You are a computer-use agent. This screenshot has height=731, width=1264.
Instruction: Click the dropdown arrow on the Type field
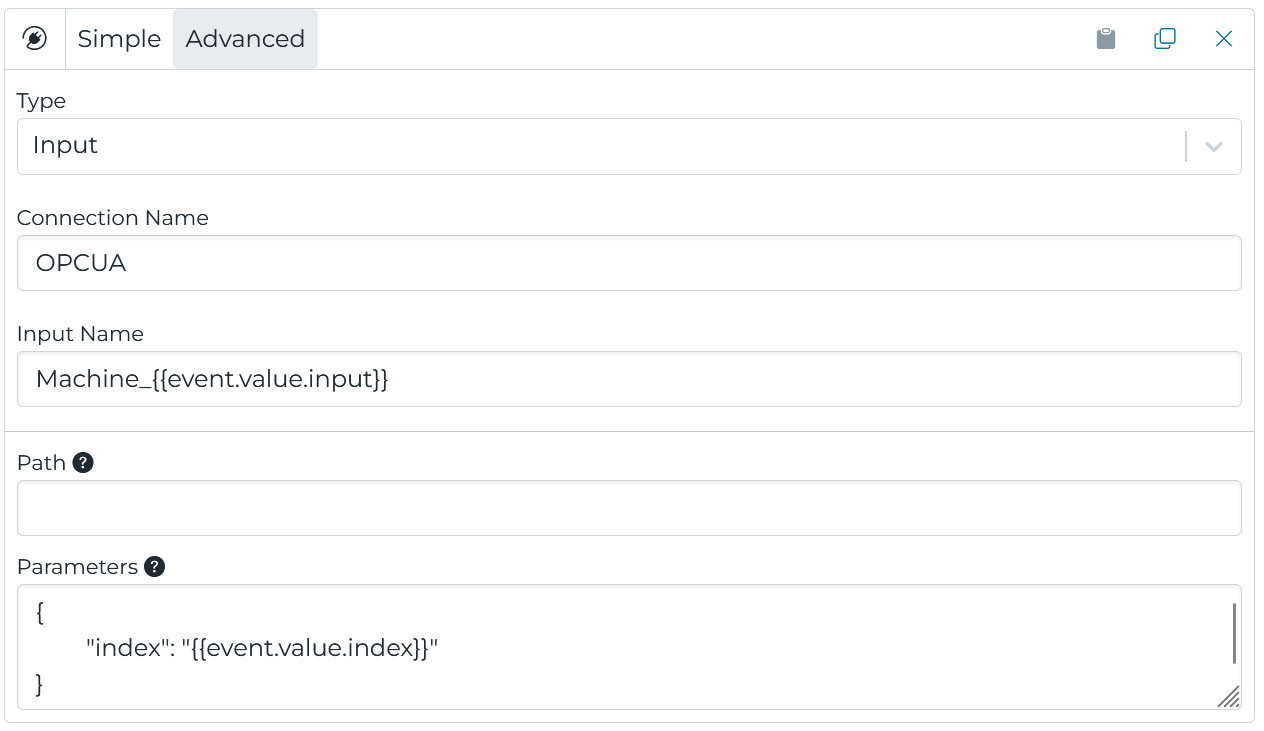click(x=1212, y=146)
